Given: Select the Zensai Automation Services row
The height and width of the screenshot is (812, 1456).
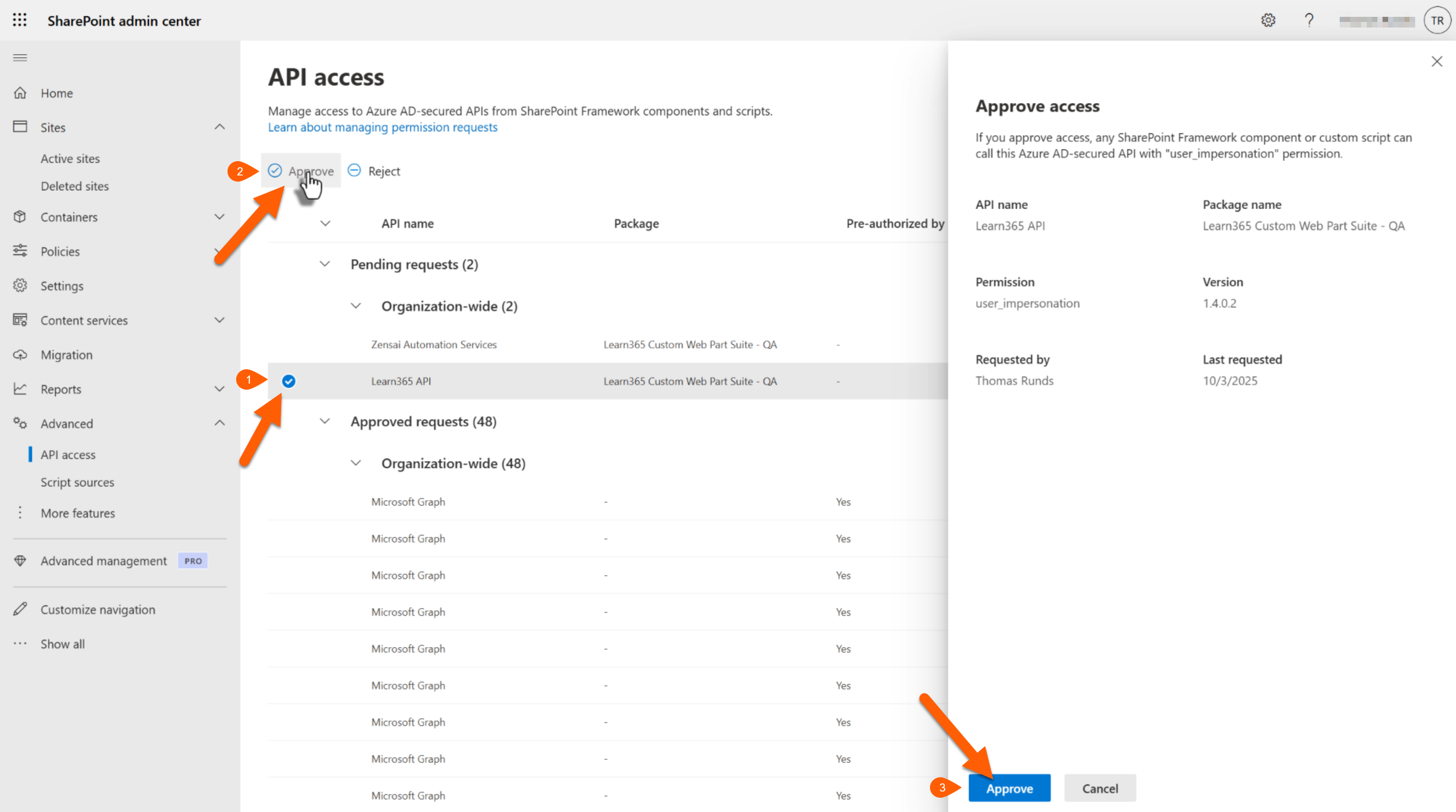Looking at the screenshot, I should click(x=608, y=344).
